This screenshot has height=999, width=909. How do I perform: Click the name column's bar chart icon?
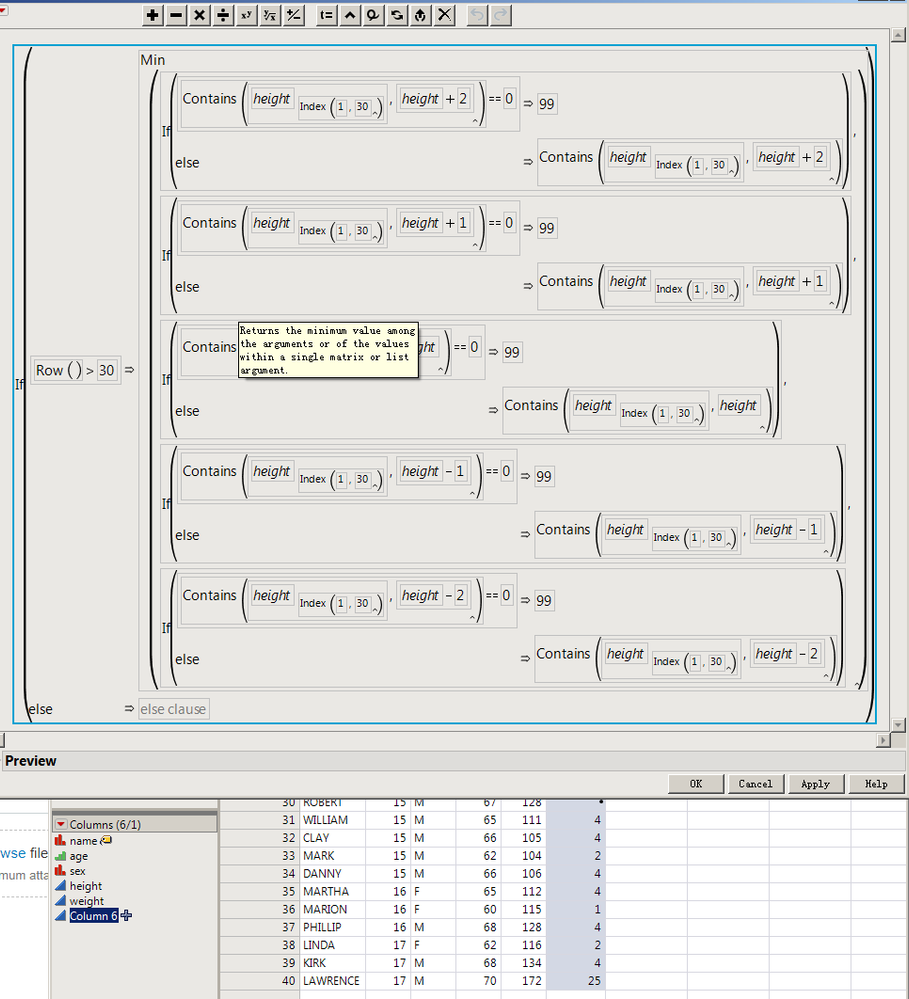[61, 840]
